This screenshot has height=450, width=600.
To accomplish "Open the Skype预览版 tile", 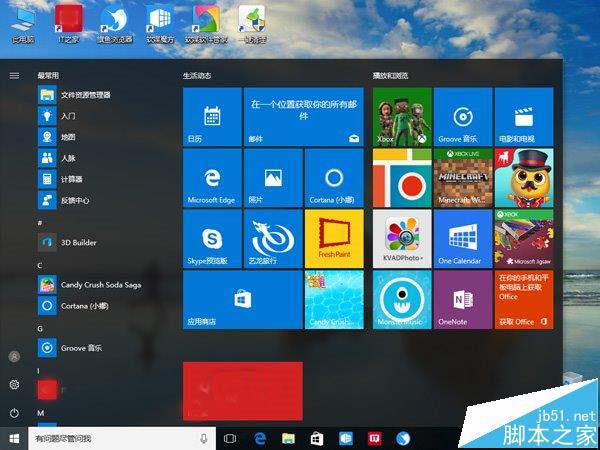I will coord(212,239).
